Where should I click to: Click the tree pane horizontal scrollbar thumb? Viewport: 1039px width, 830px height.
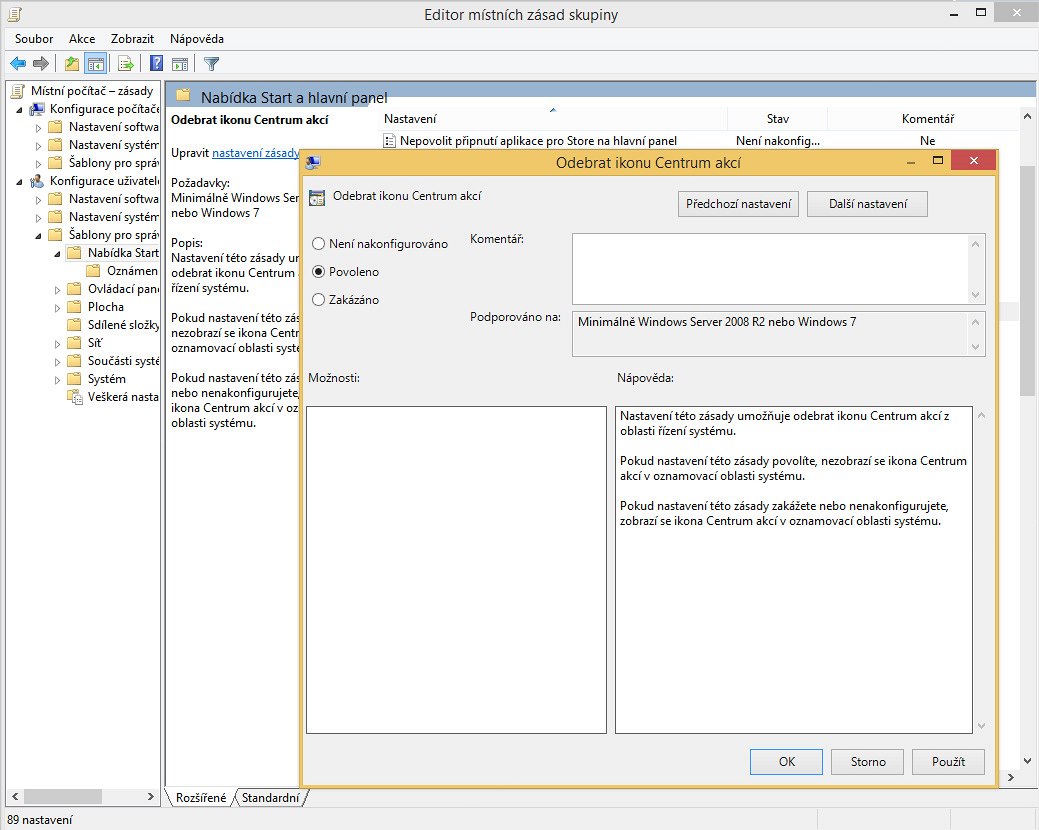[63, 796]
